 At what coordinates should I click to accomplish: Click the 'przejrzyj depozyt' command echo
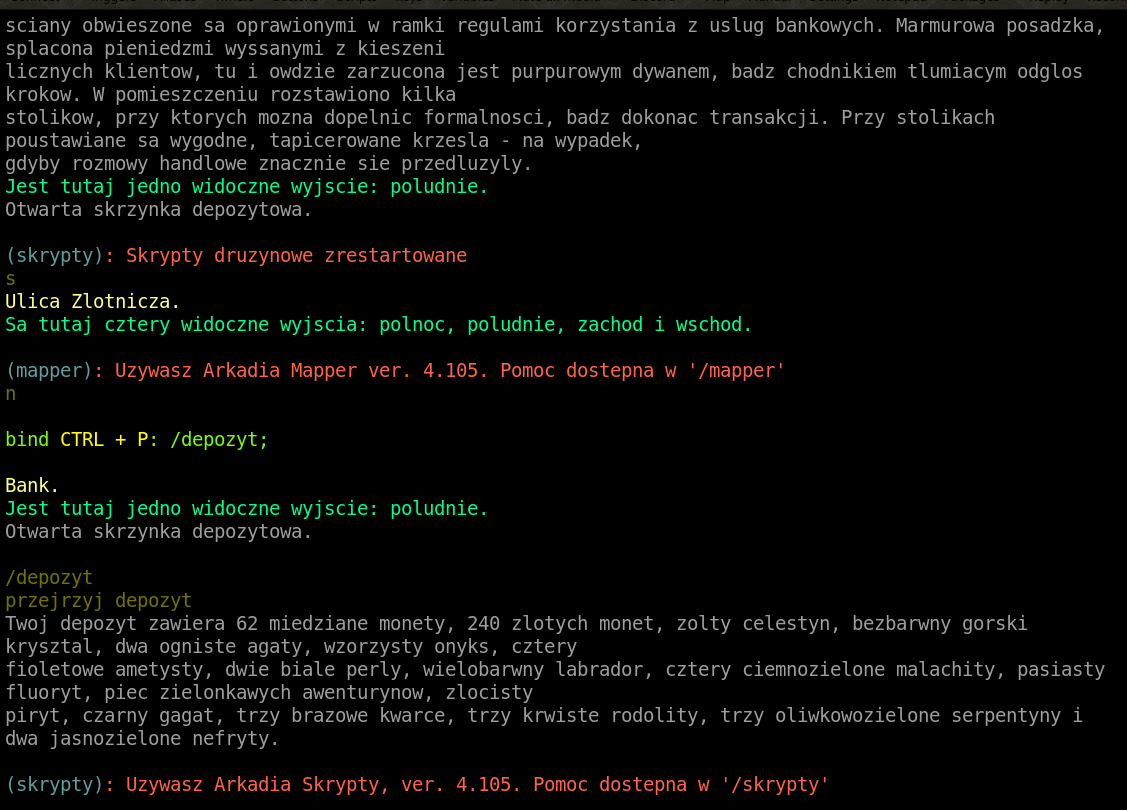click(x=98, y=600)
